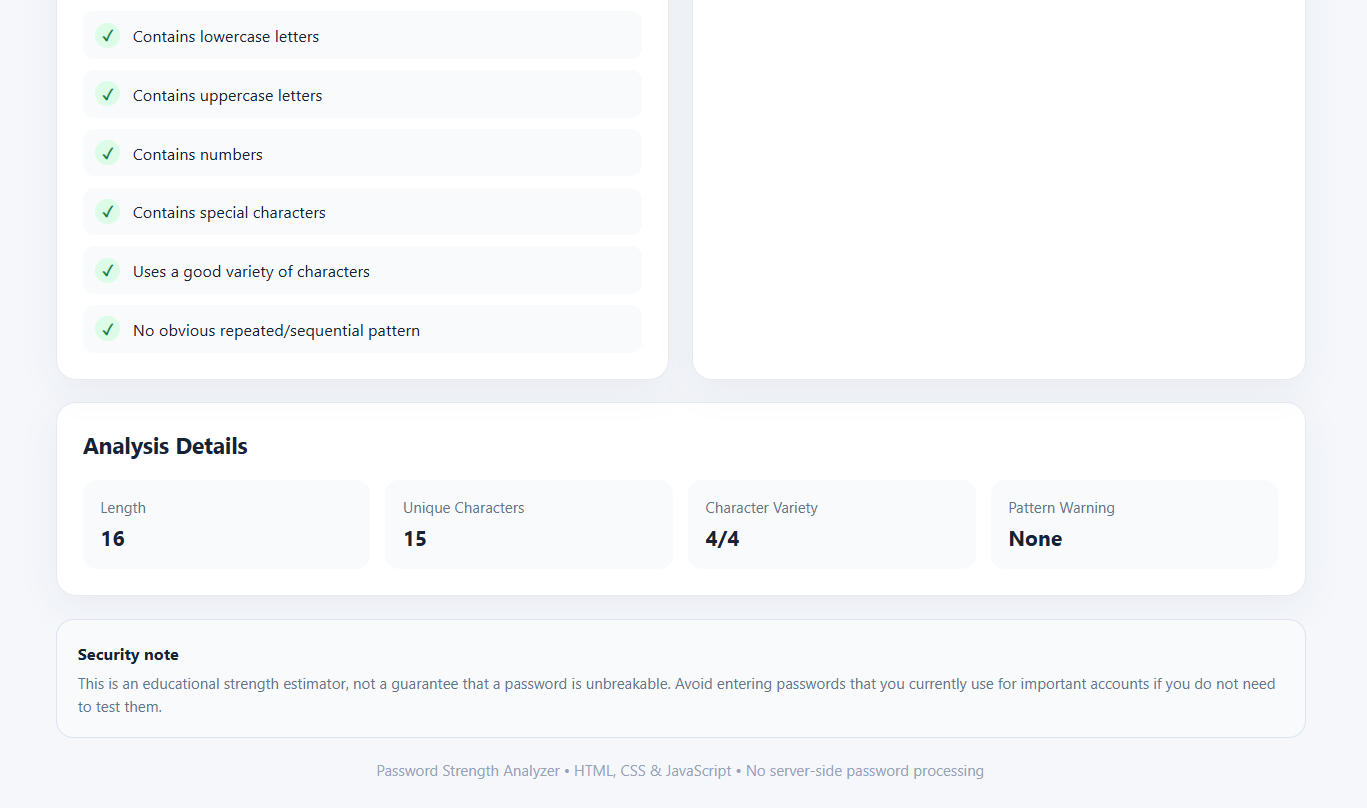The width and height of the screenshot is (1367, 808).
Task: Click the Pattern Warning label
Action: click(1061, 508)
